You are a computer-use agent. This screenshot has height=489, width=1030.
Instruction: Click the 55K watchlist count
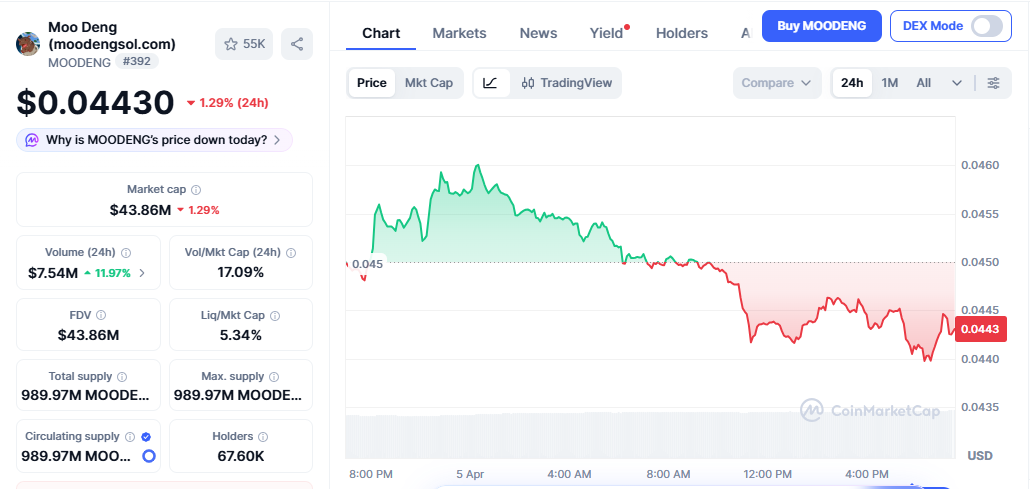[x=254, y=44]
